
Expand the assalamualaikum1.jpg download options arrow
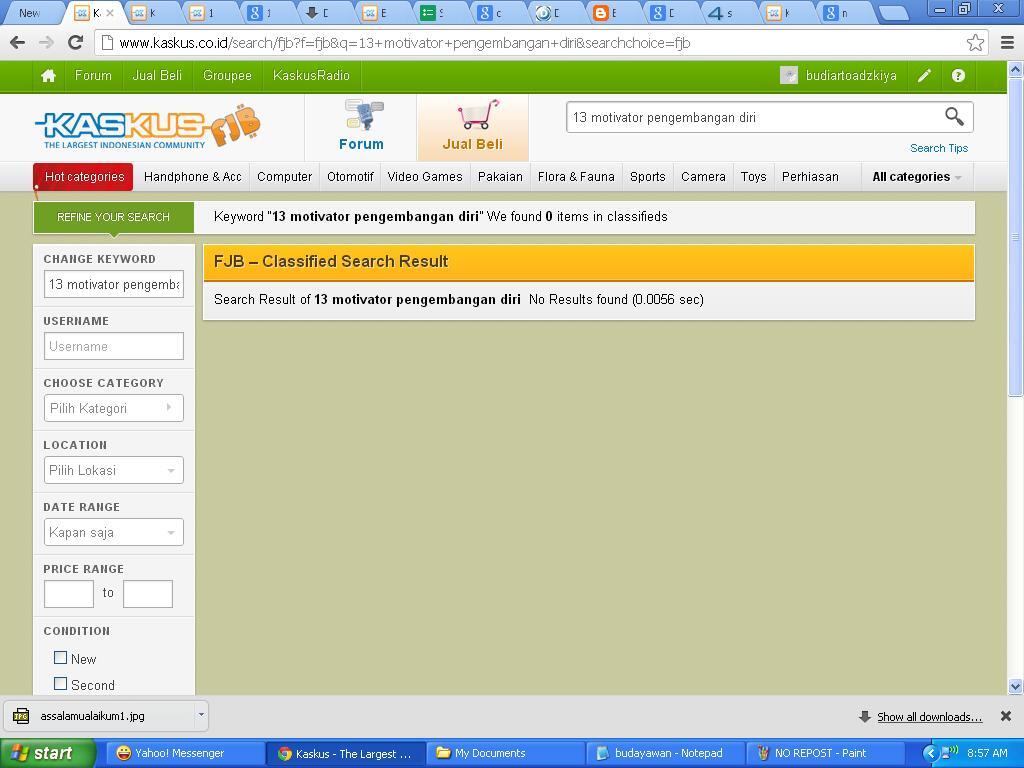[x=201, y=715]
